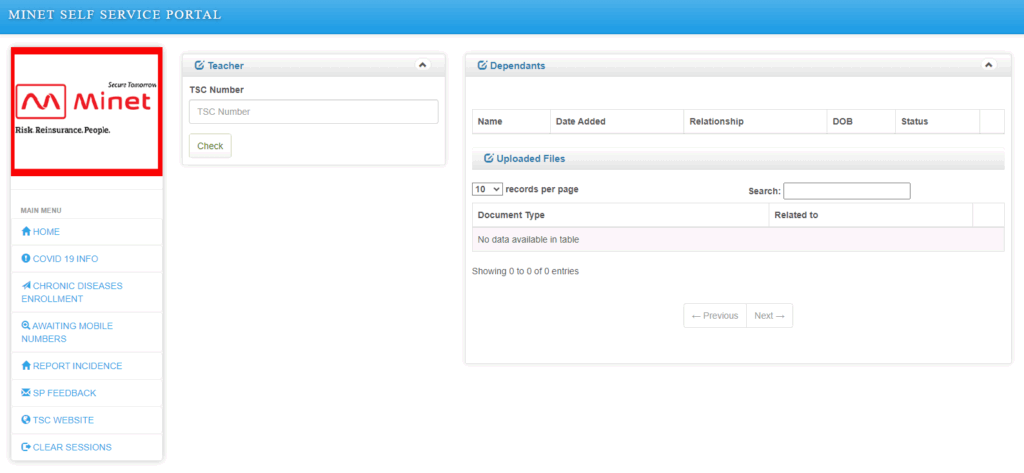The height and width of the screenshot is (473, 1024).
Task: Open the records per page dropdown
Action: 487,189
